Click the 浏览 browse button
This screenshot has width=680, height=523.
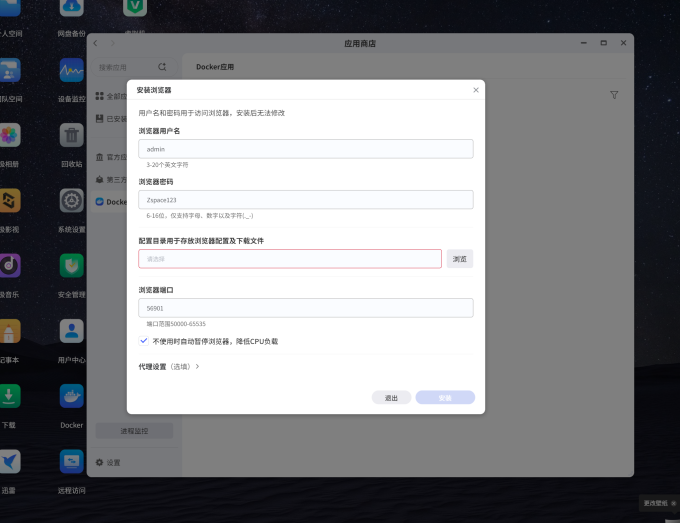pyautogui.click(x=460, y=259)
